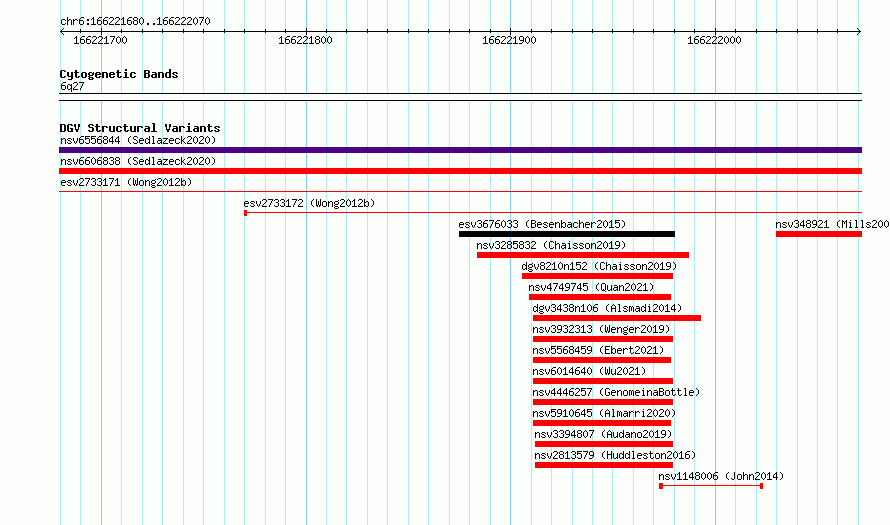Open nsv4446257 (GenomeinaBottle) label
Screen dimensions: 890x525
coord(616,392)
